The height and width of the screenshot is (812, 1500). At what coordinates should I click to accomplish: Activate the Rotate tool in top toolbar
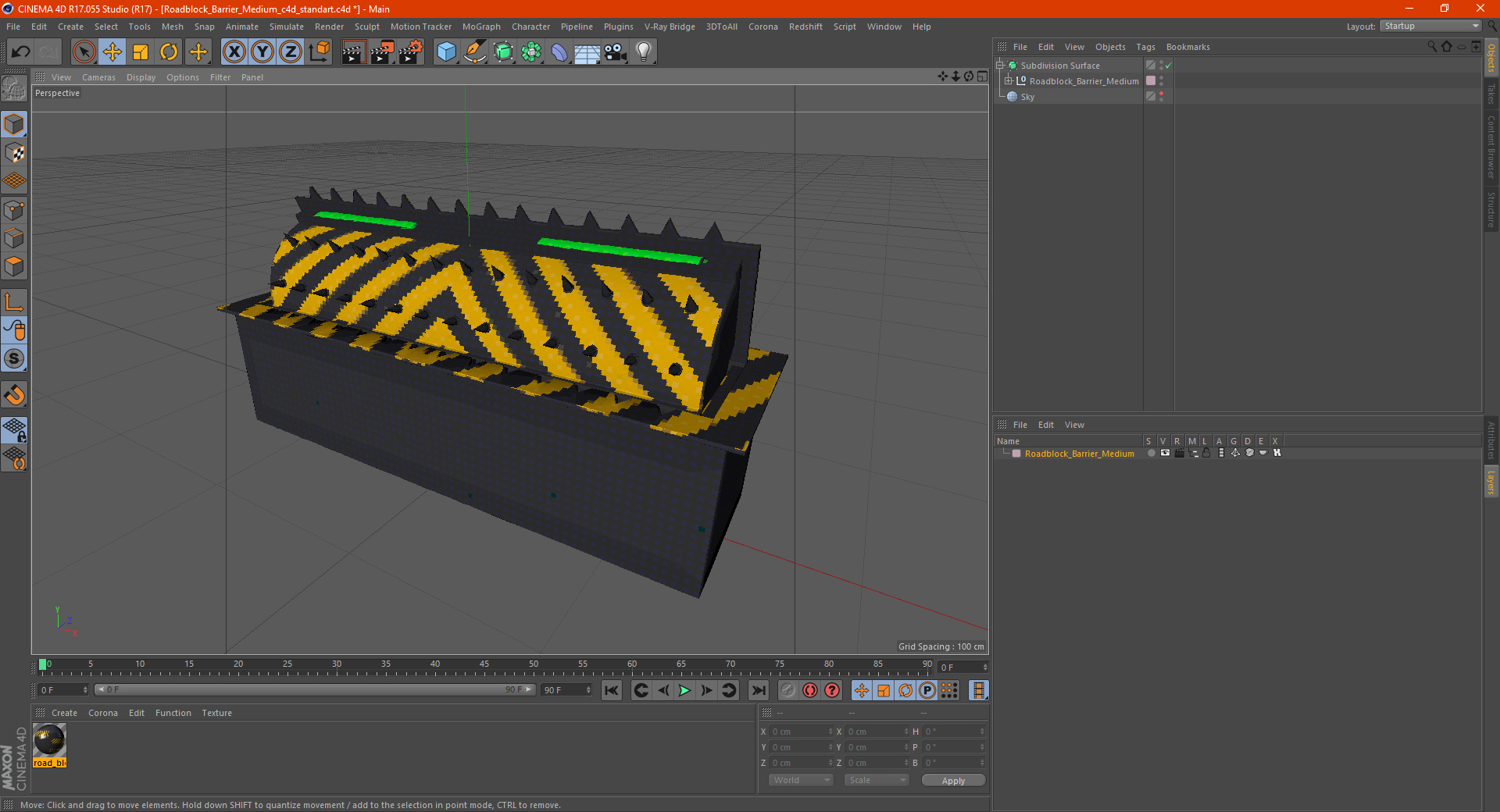(169, 52)
